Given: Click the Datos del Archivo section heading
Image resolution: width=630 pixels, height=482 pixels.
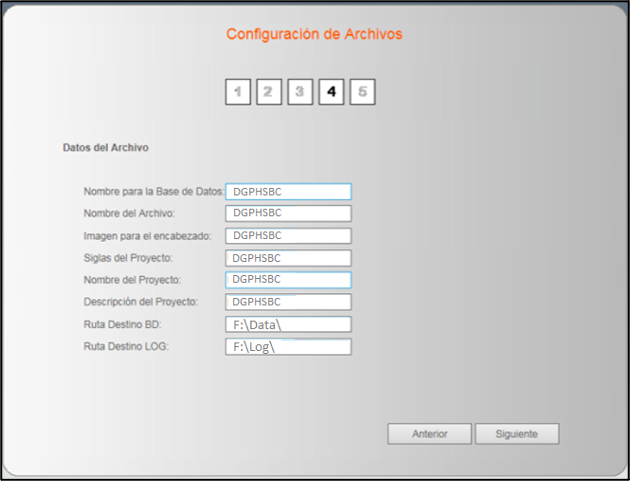Looking at the screenshot, I should (106, 147).
